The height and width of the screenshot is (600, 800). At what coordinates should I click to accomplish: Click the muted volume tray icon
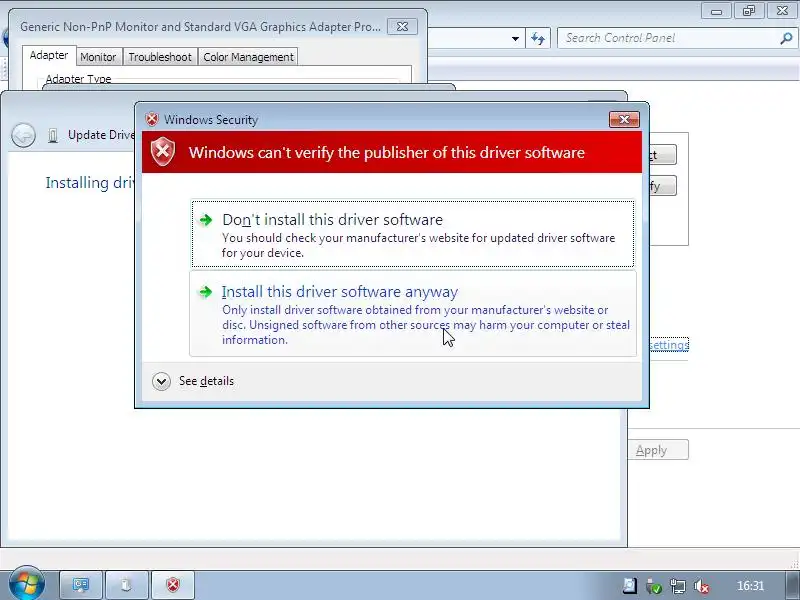[702, 586]
